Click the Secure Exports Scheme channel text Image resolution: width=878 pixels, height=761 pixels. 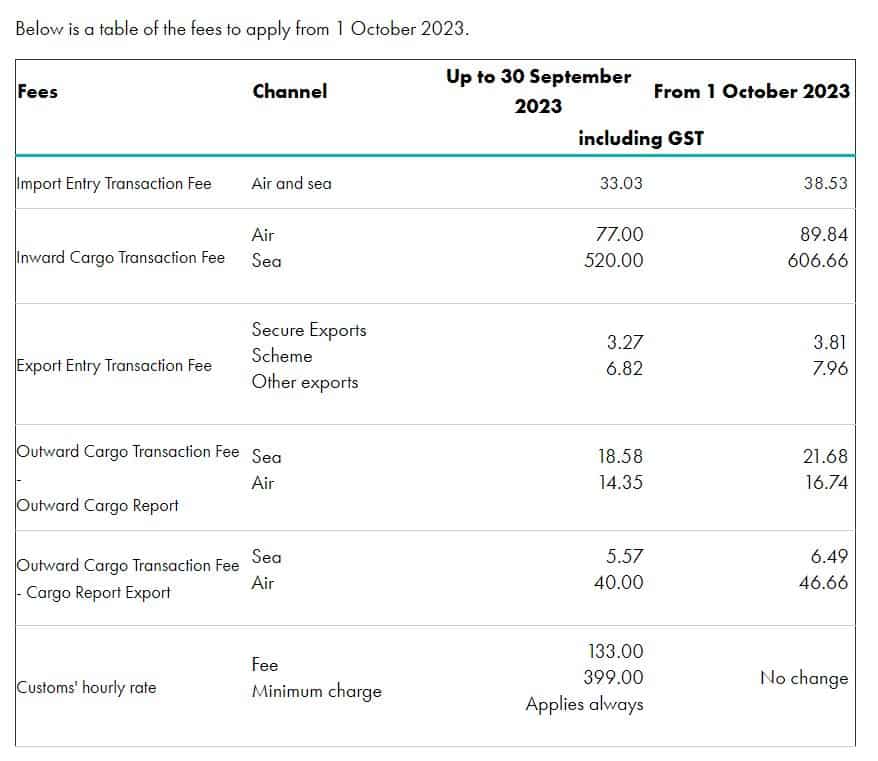309,343
